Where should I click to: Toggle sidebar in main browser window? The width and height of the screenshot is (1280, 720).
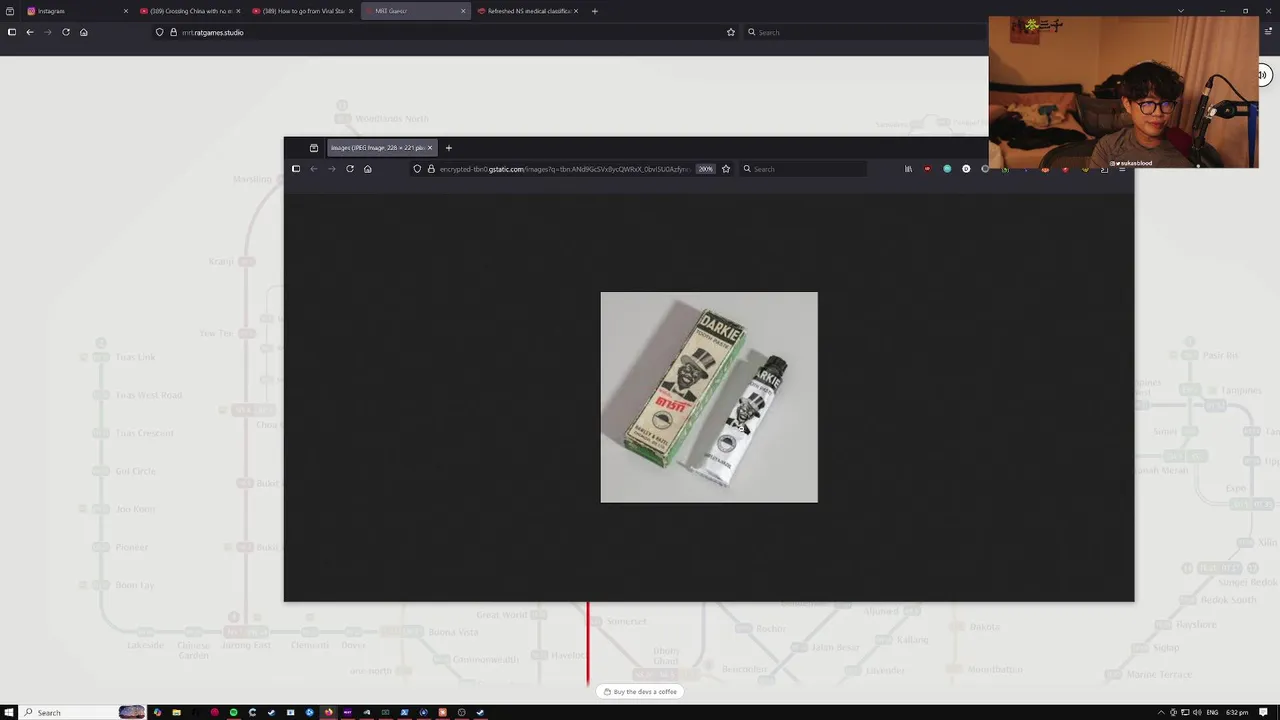[x=12, y=32]
